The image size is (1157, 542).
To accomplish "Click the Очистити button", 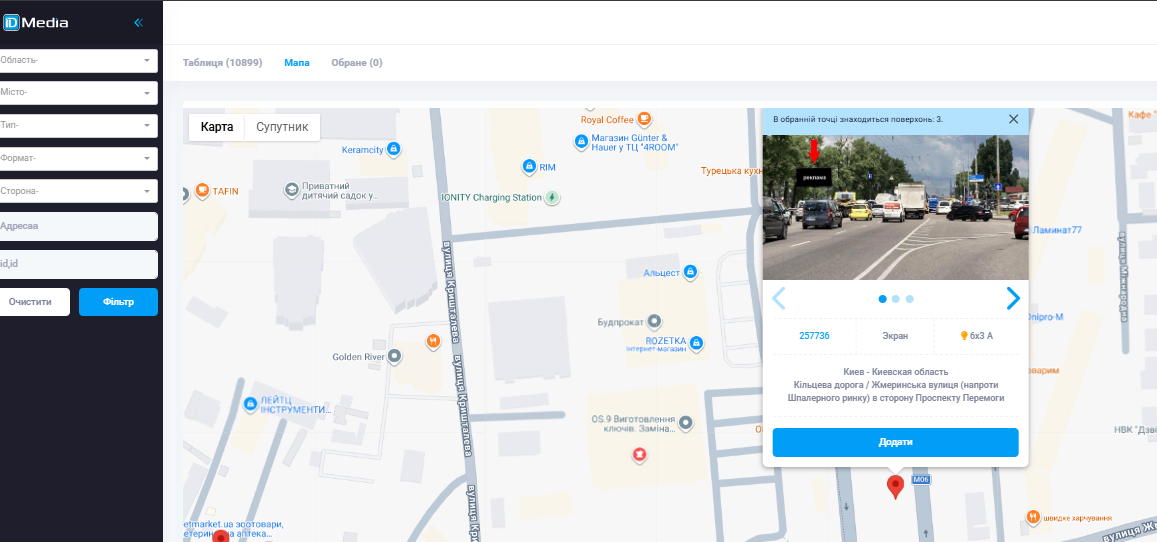I will [34, 302].
